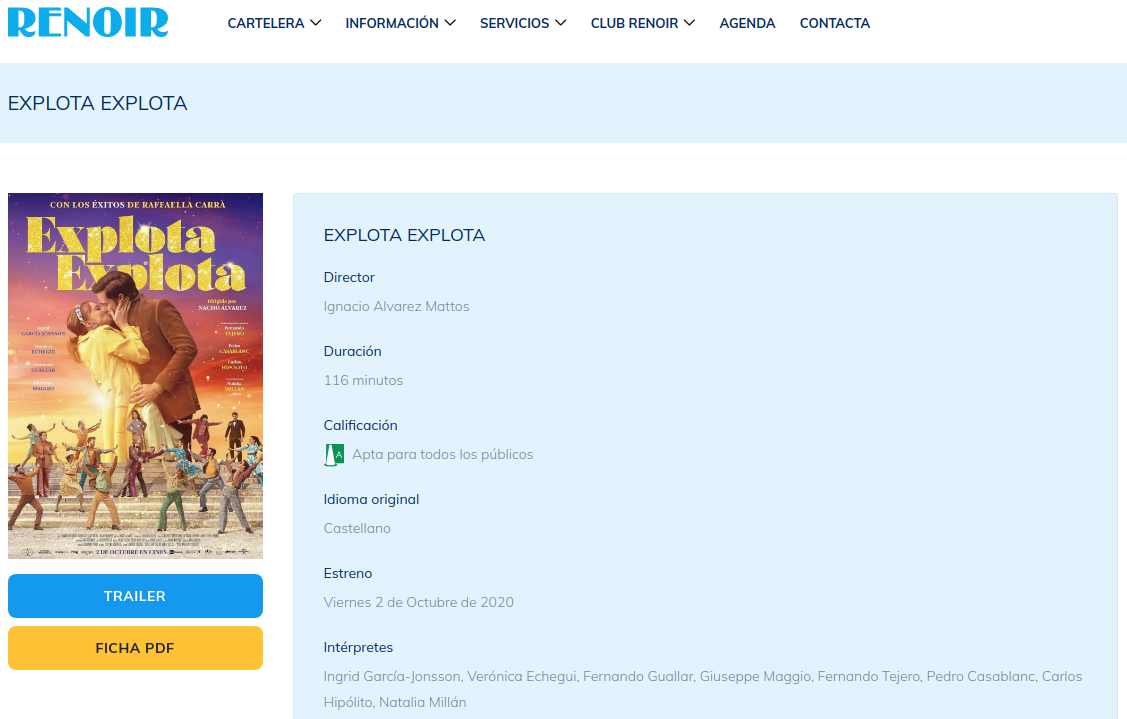1127x719 pixels.
Task: Click the Explota Explota title in info card
Action: 405,235
